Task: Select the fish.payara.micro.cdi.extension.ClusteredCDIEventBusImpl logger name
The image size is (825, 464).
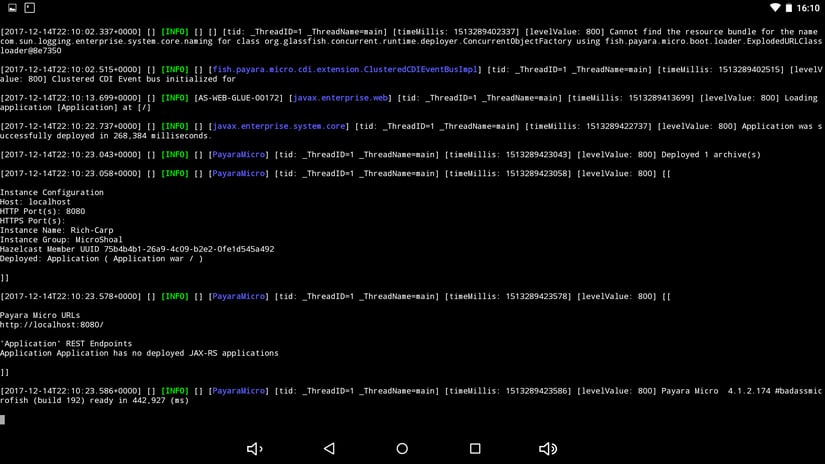Action: coord(345,69)
